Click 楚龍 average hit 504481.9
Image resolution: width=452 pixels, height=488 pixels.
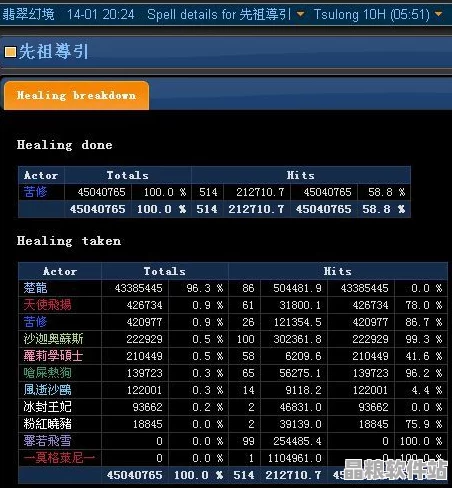[297, 288]
